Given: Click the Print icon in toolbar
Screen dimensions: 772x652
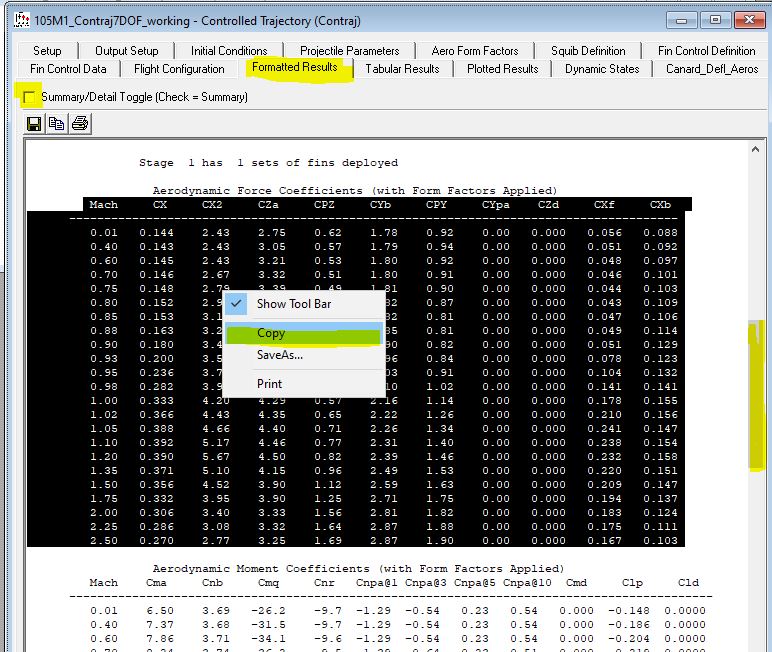Looking at the screenshot, I should [x=80, y=124].
